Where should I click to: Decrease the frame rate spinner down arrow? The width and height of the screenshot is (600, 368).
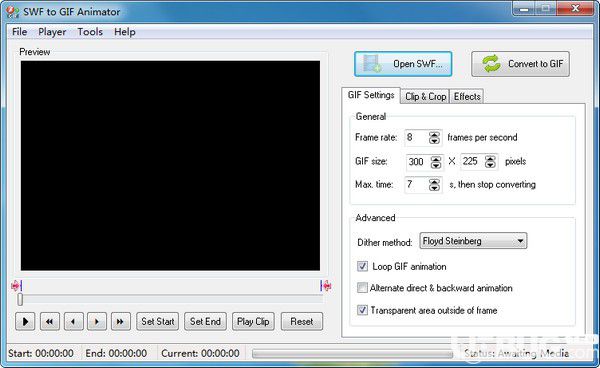[x=434, y=140]
